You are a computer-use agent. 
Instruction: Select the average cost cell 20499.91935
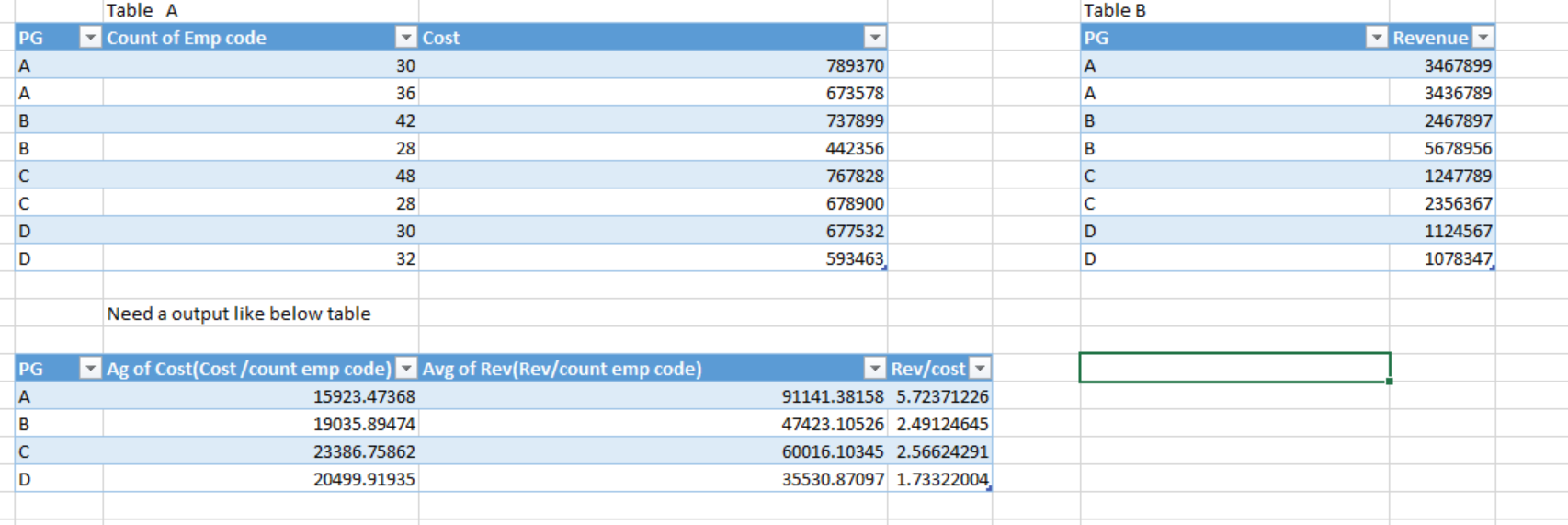point(261,479)
